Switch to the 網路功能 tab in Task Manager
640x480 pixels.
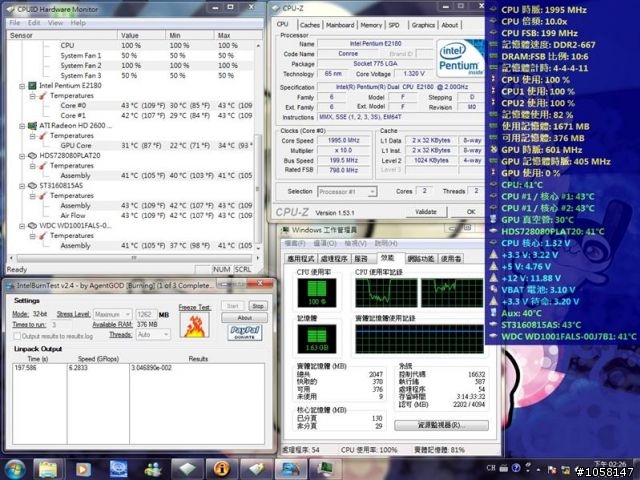[x=421, y=259]
